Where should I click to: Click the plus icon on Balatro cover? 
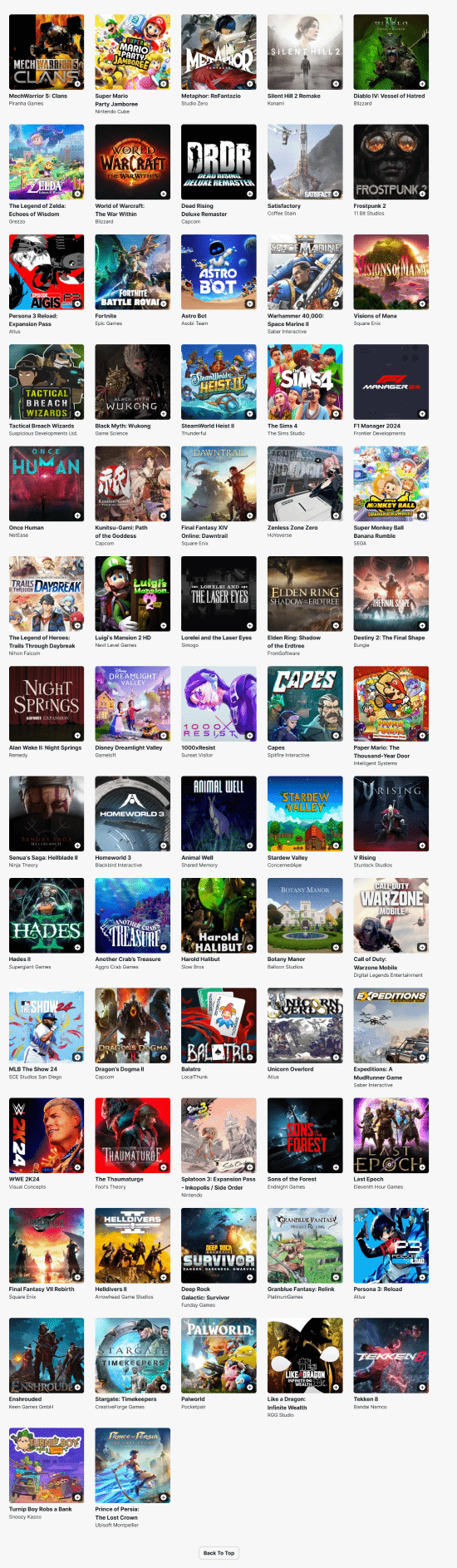point(250,1058)
